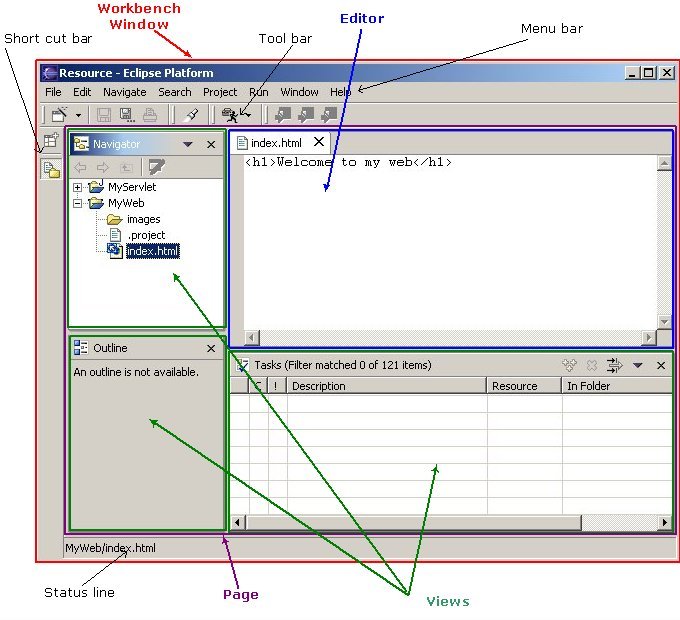
Task: Click the Print toolbar icon
Action: pos(148,115)
